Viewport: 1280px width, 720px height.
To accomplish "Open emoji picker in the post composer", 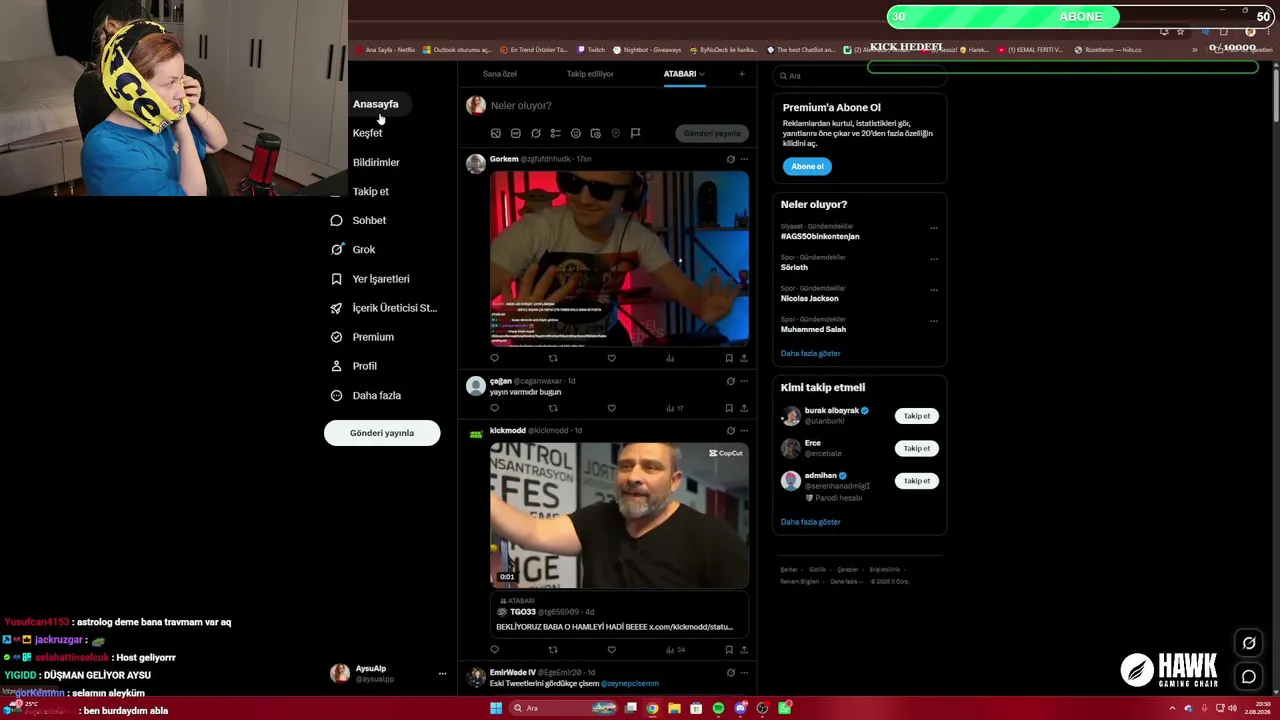I will [575, 133].
